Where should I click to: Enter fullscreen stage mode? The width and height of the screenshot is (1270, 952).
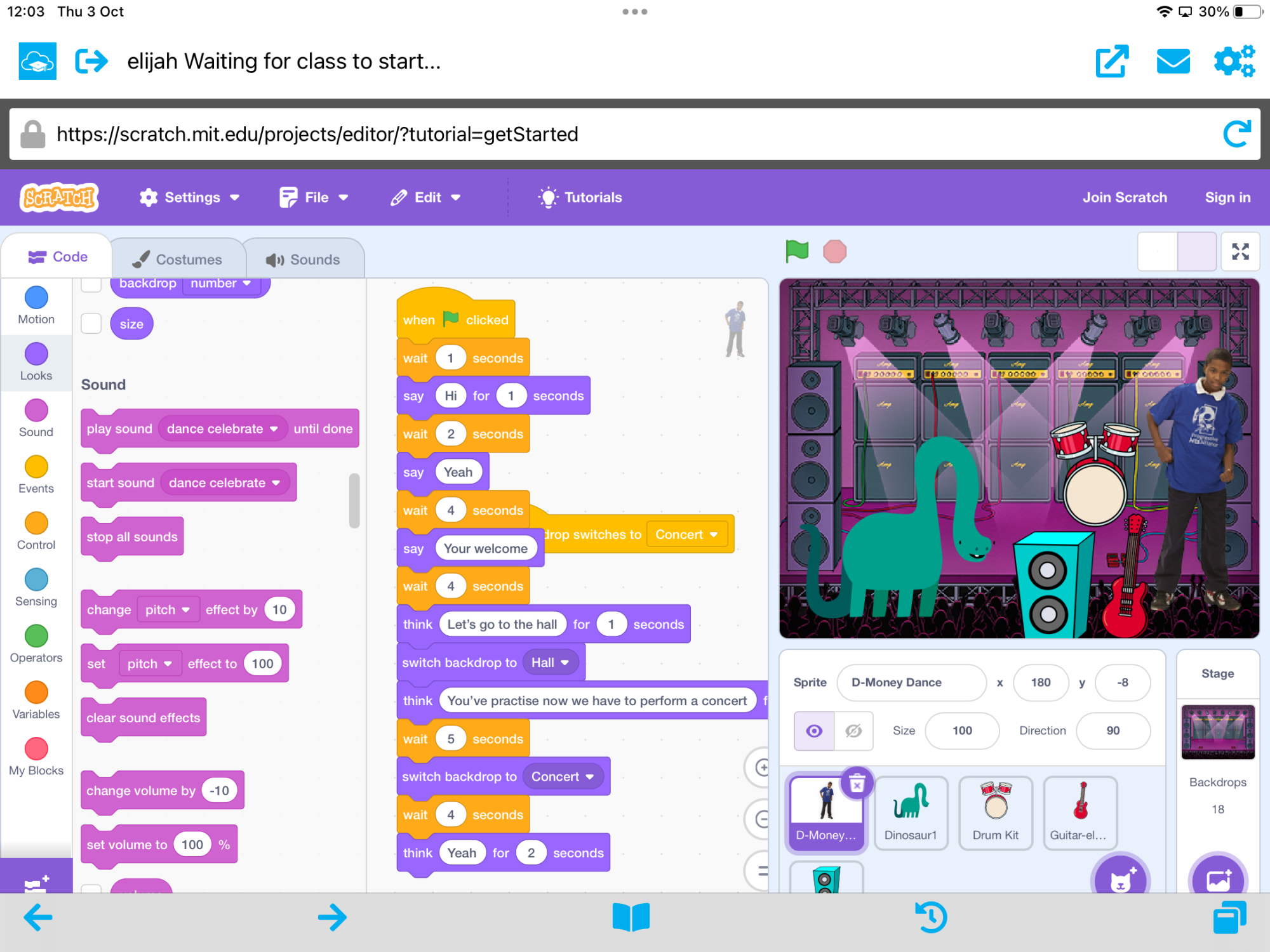[x=1240, y=251]
